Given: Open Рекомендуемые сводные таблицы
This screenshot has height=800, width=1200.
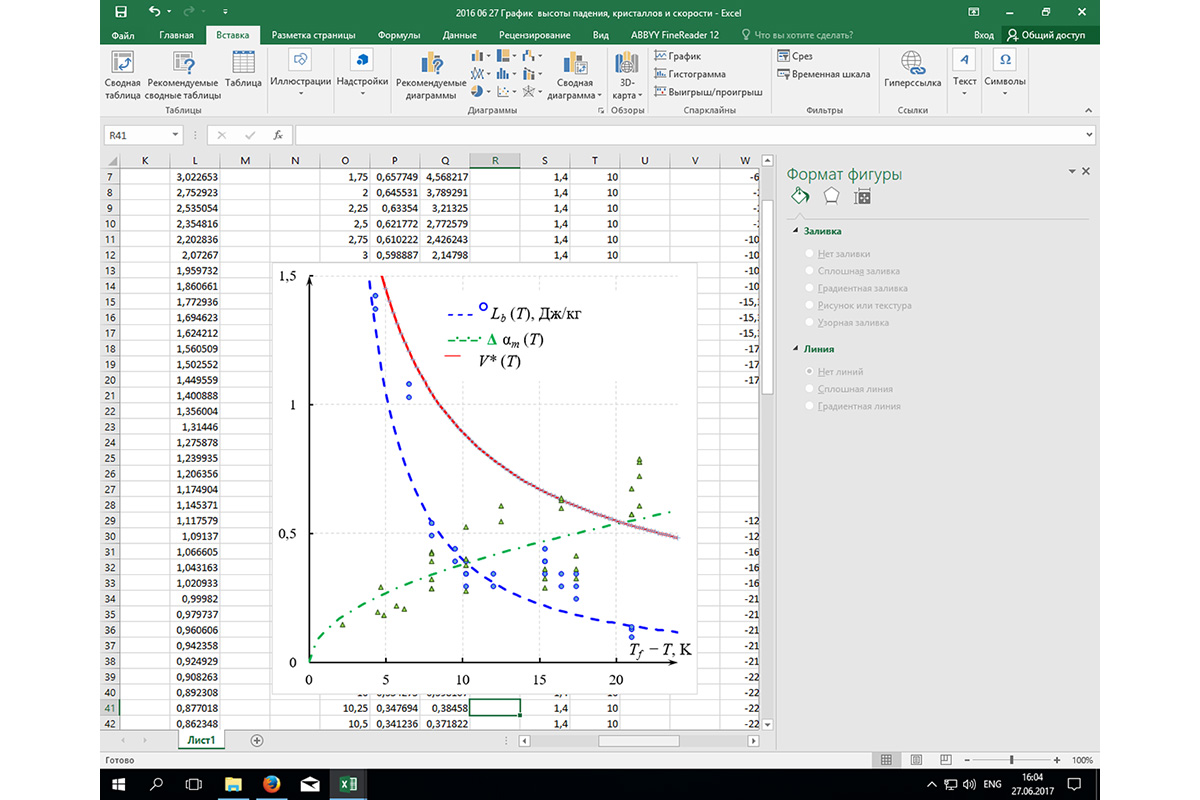Looking at the screenshot, I should pos(183,76).
